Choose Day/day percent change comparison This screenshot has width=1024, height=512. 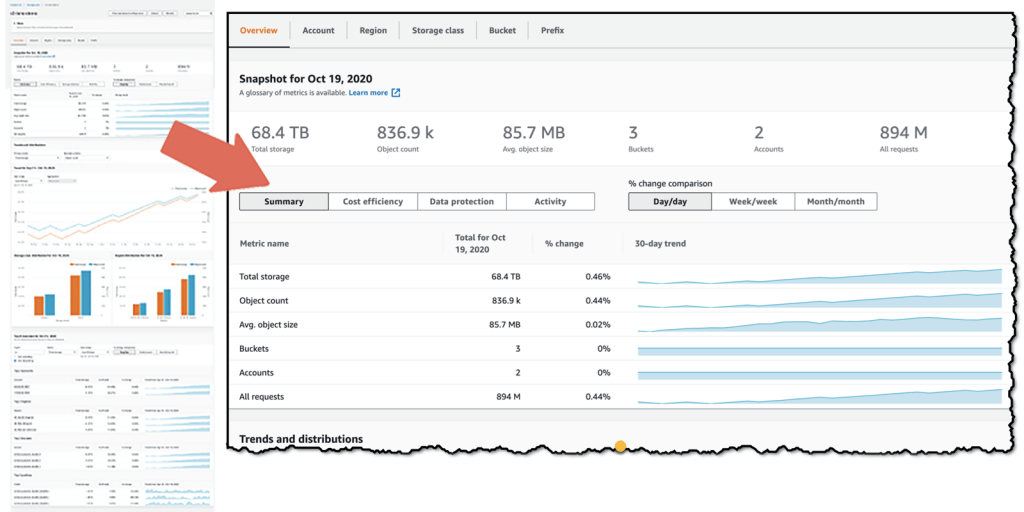tap(670, 201)
